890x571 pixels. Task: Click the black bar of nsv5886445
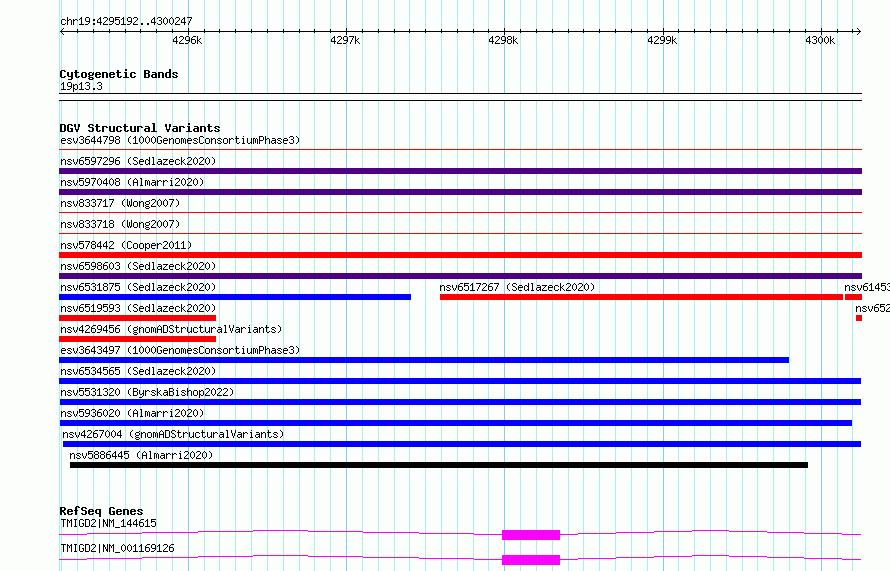click(439, 465)
